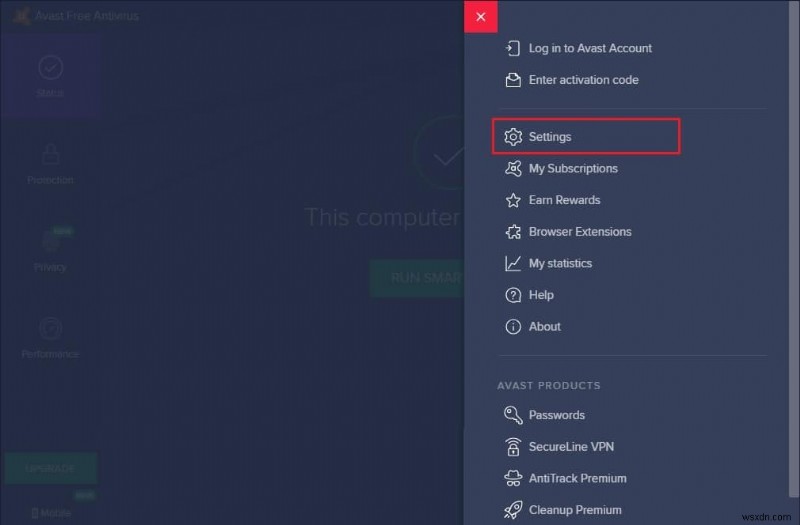Click the Passwords key icon
The image size is (800, 525).
pyautogui.click(x=513, y=415)
